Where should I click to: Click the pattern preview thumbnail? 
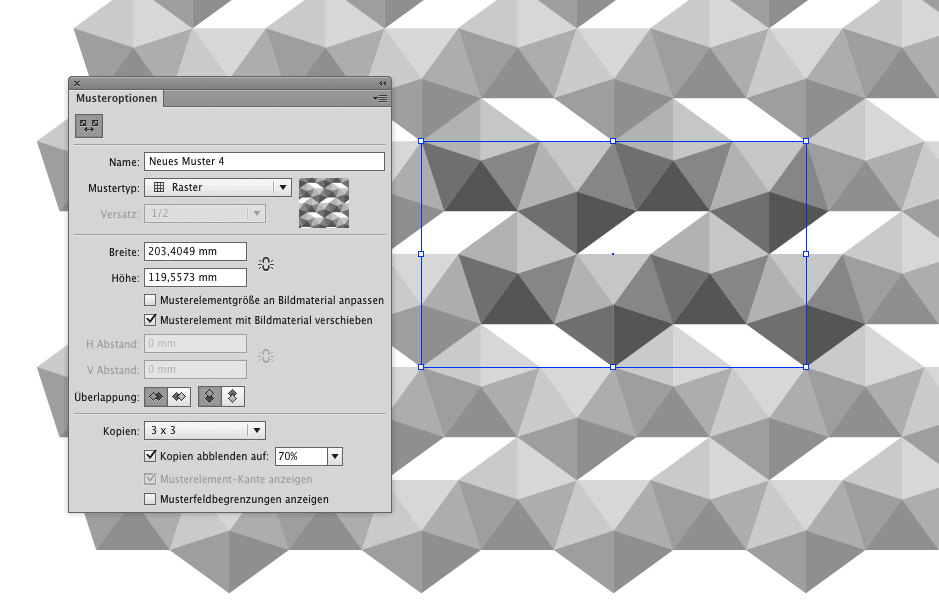pyautogui.click(x=324, y=202)
